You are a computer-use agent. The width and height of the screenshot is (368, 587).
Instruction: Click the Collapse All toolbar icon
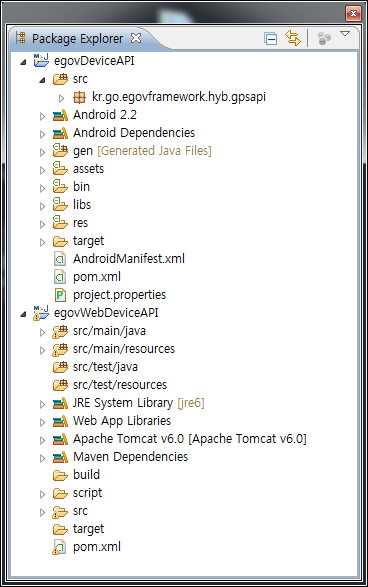pyautogui.click(x=270, y=39)
